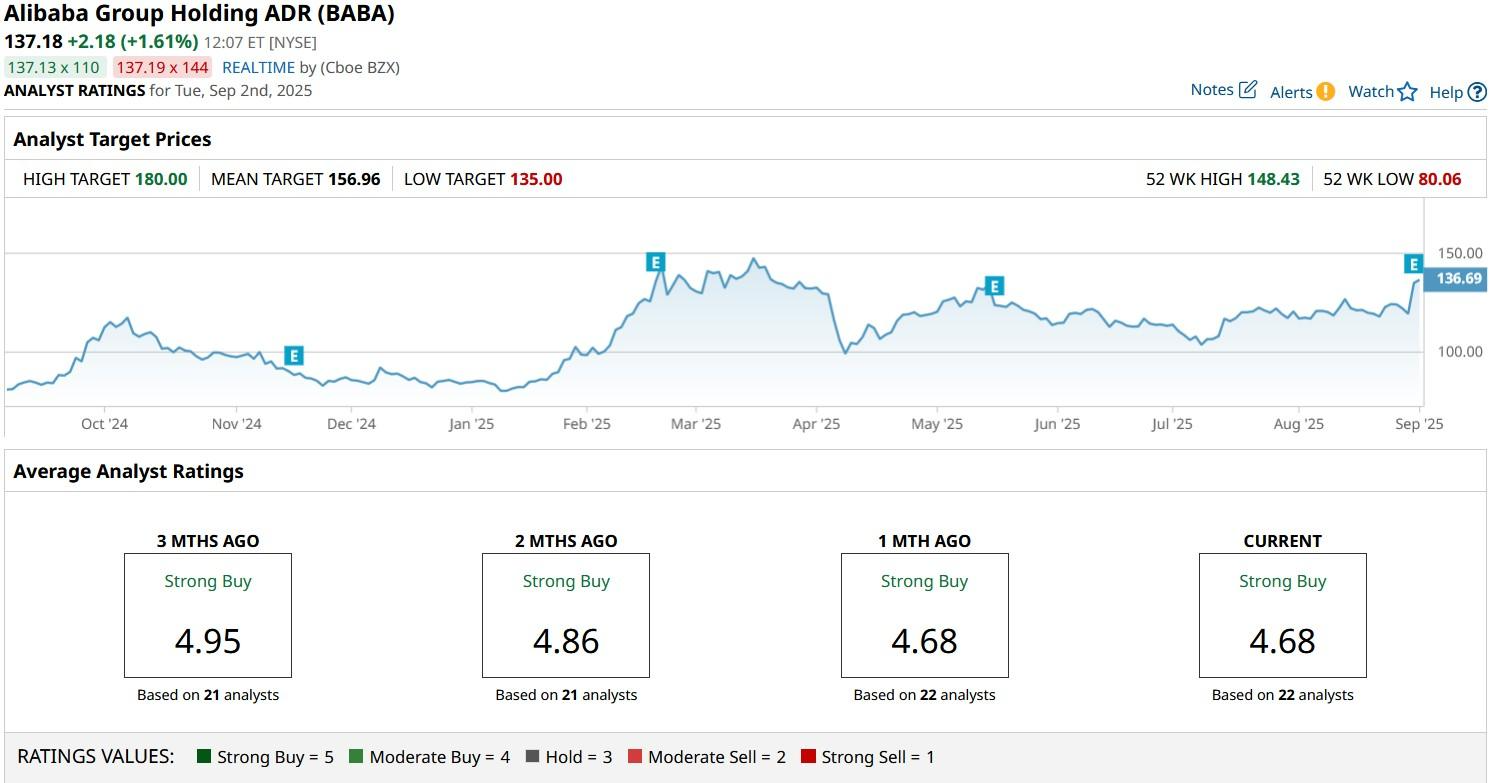Click the 52 WK LOW 80.06 value

click(1440, 179)
